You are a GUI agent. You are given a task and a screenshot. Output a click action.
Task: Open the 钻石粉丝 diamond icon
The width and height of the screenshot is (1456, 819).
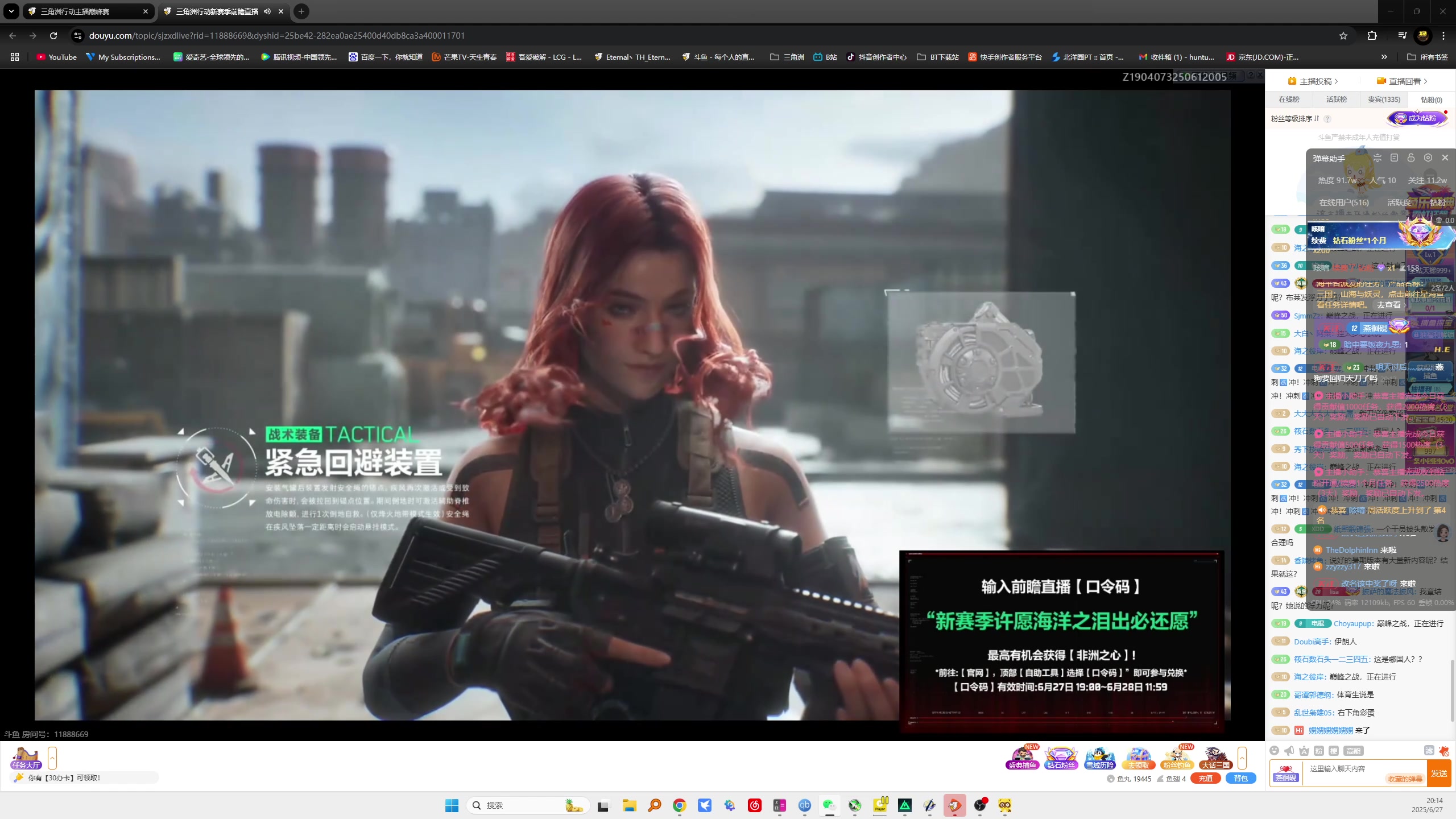click(1061, 758)
